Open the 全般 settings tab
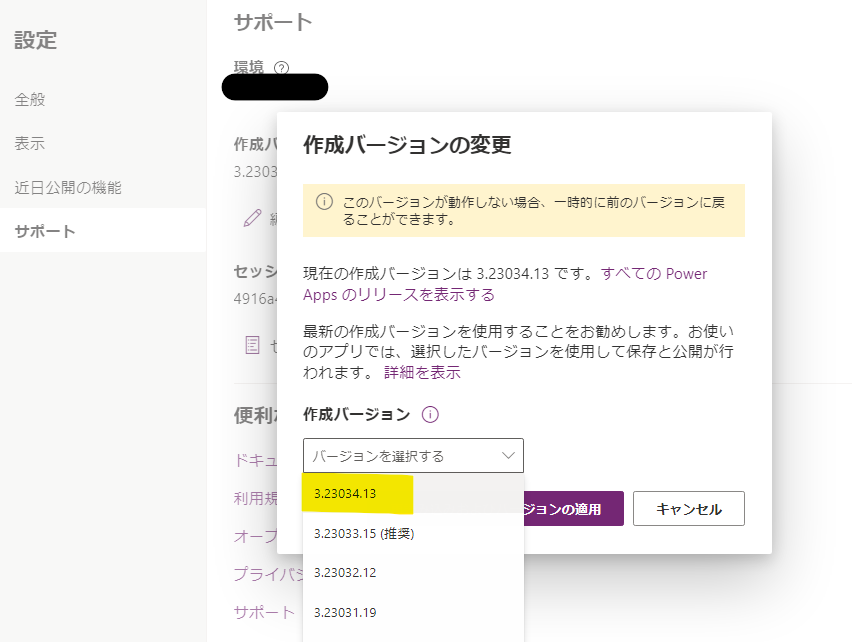Screen dimensions: 852x642 (x=30, y=100)
